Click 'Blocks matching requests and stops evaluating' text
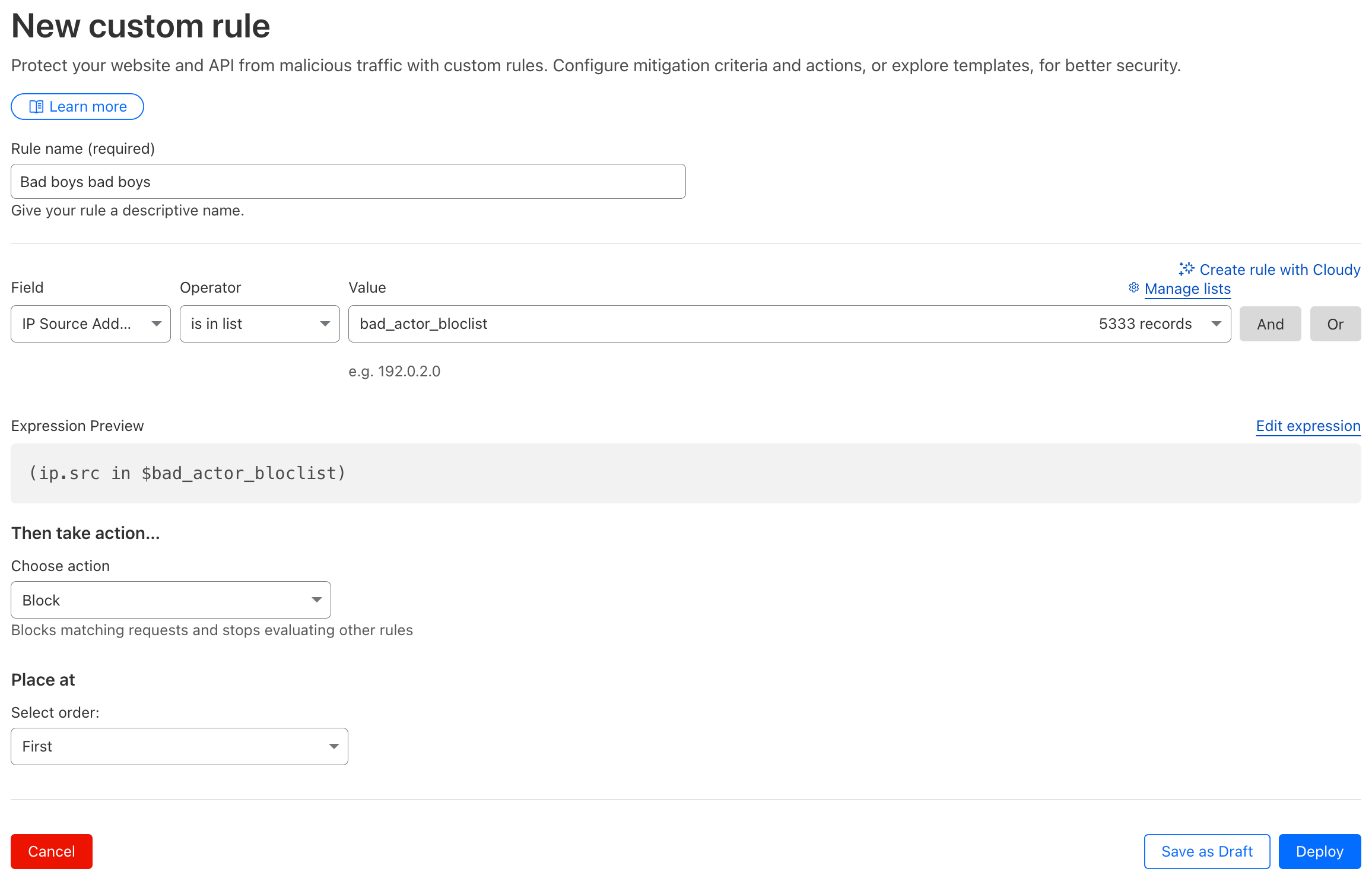The width and height of the screenshot is (1372, 875). coord(212,630)
